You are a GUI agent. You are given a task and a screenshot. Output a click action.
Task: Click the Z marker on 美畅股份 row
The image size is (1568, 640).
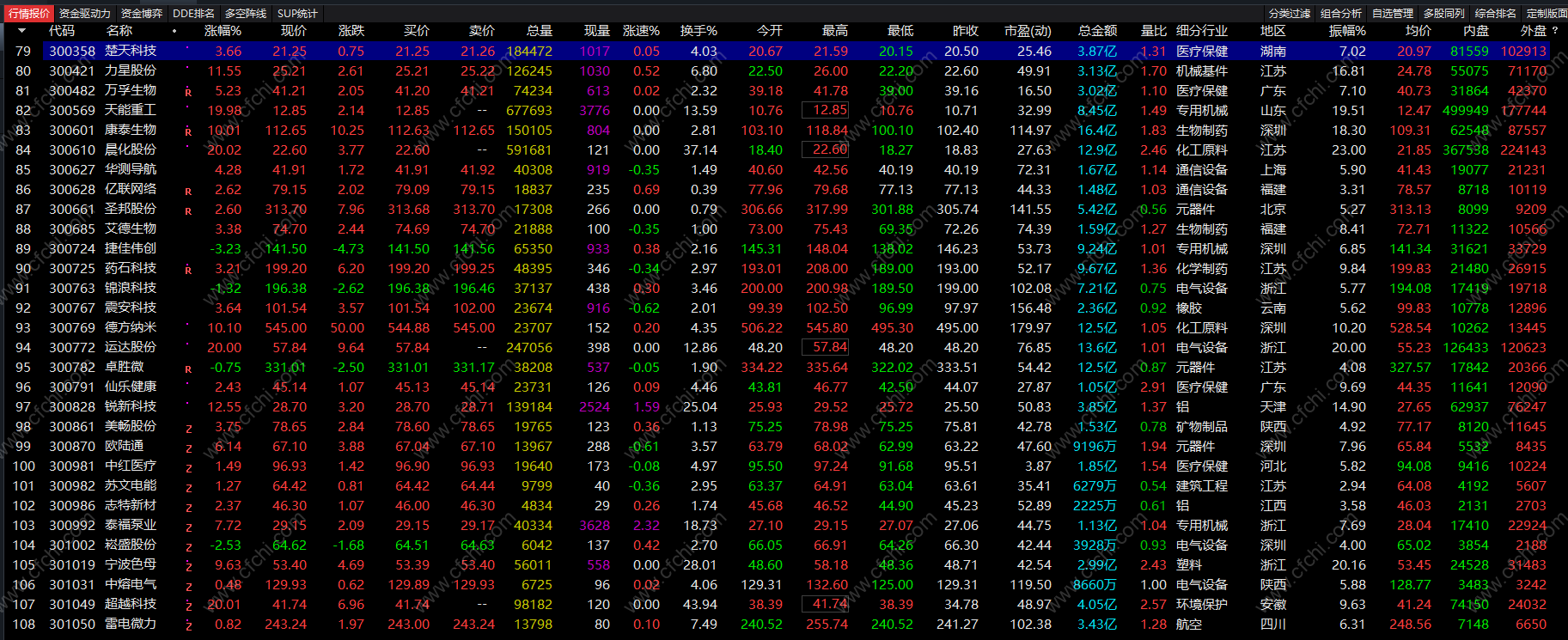pyautogui.click(x=188, y=428)
